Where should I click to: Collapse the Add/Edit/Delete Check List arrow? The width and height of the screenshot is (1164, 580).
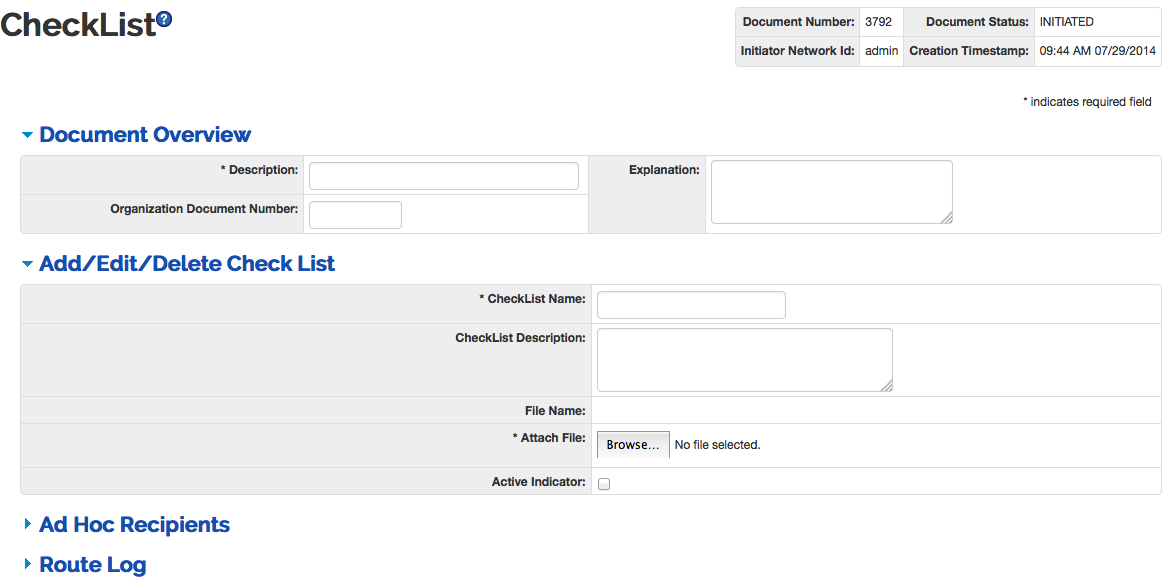click(x=27, y=265)
